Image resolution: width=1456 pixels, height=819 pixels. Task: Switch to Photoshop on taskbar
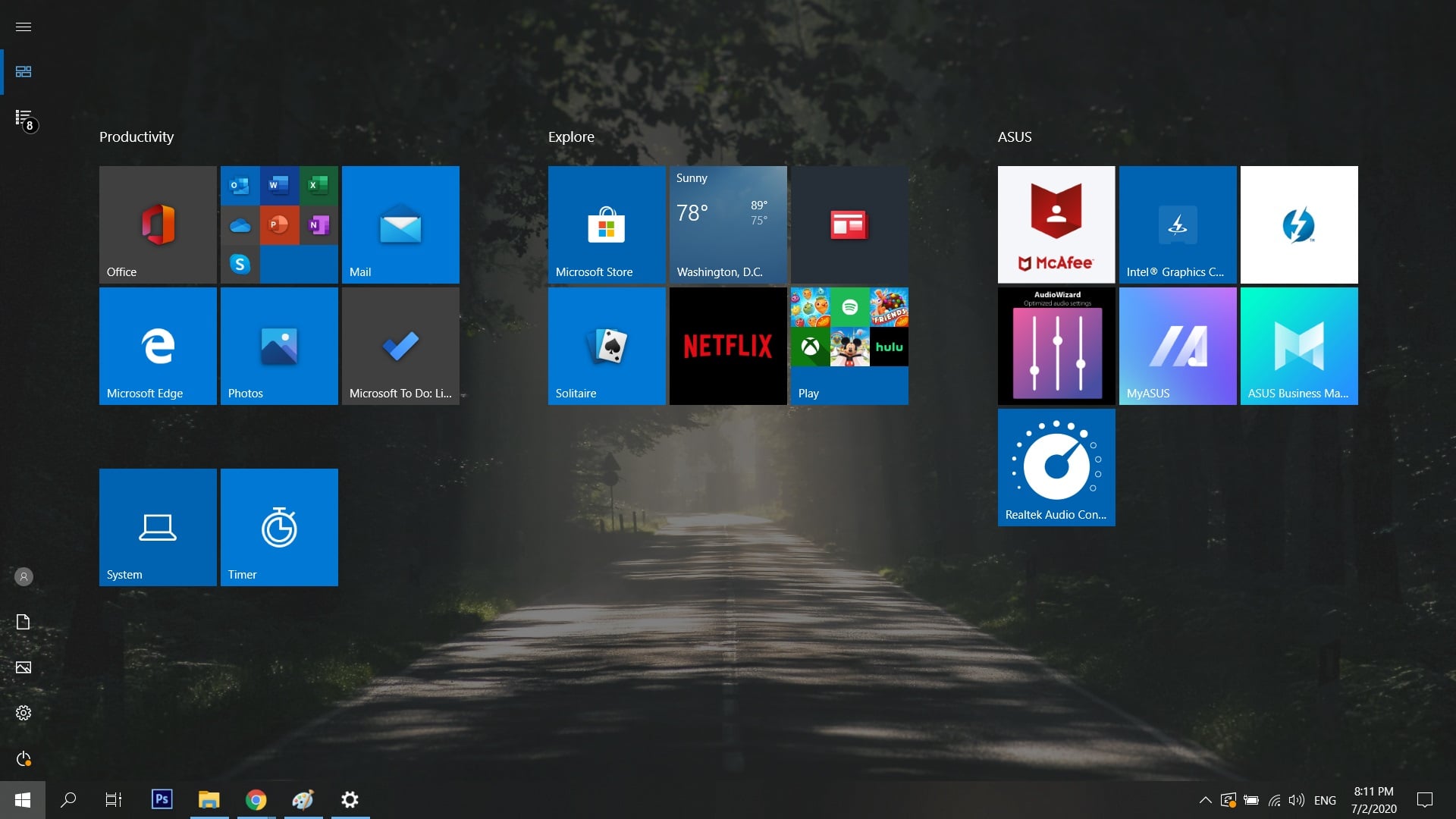[x=162, y=800]
